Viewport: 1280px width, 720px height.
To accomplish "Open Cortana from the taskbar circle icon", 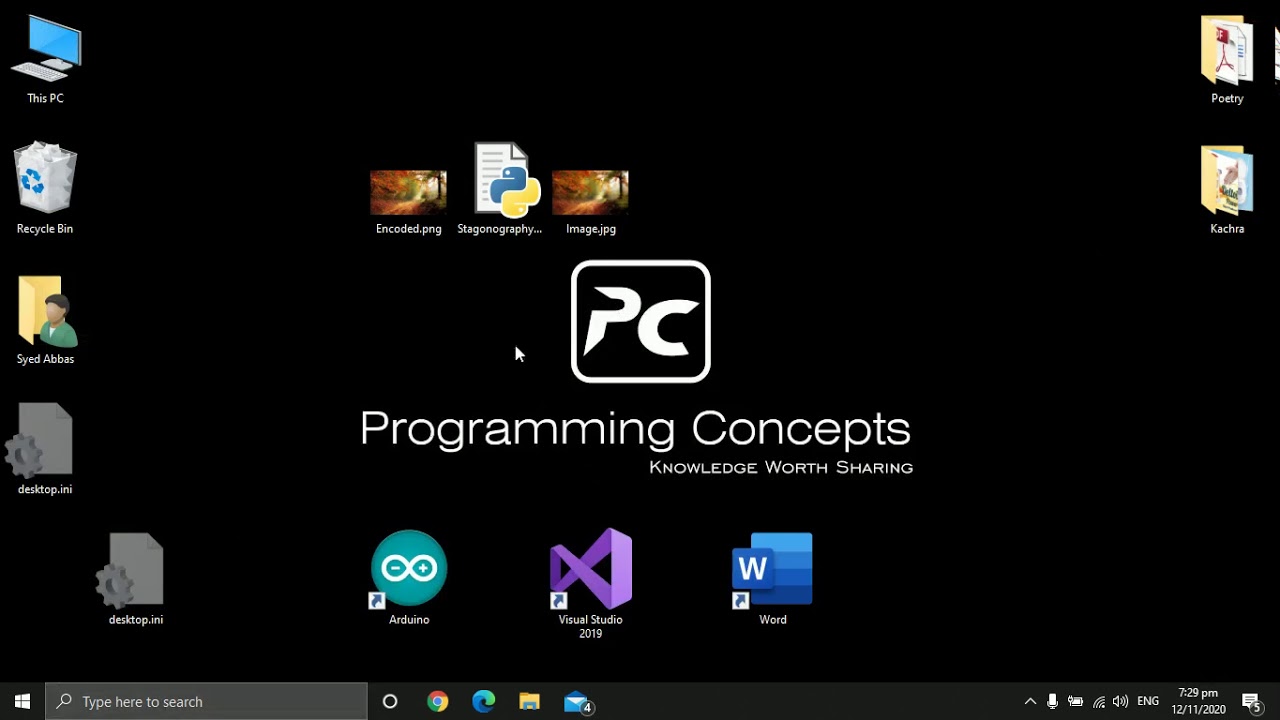I will pyautogui.click(x=390, y=701).
